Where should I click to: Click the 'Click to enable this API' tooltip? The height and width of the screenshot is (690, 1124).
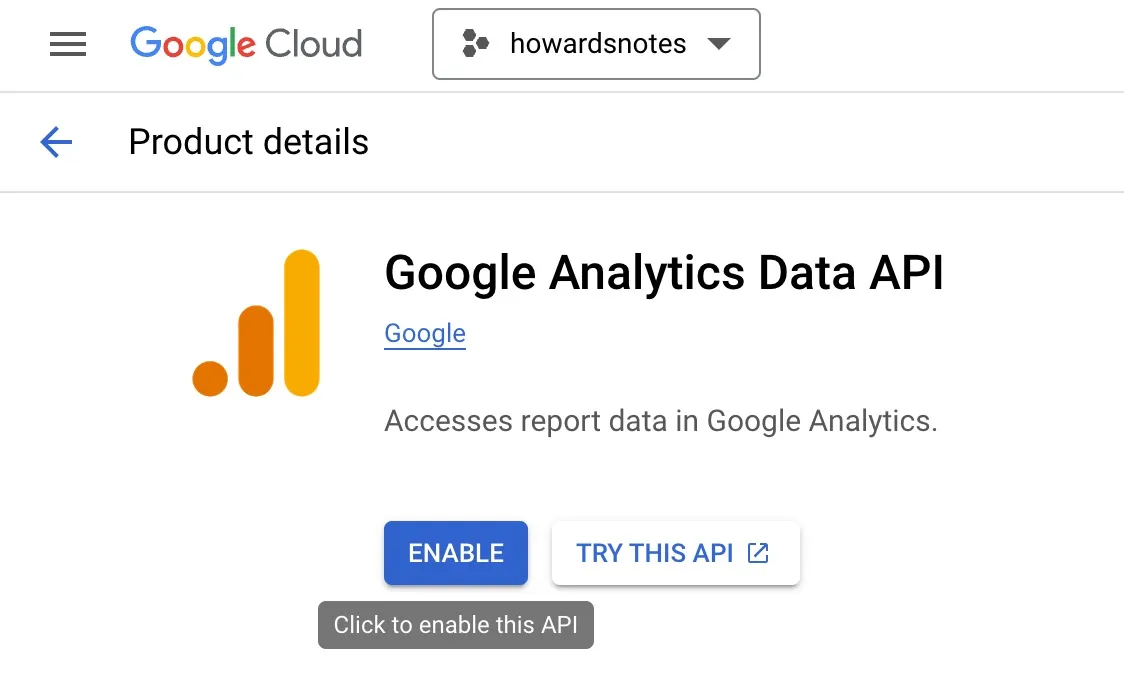[x=455, y=624]
